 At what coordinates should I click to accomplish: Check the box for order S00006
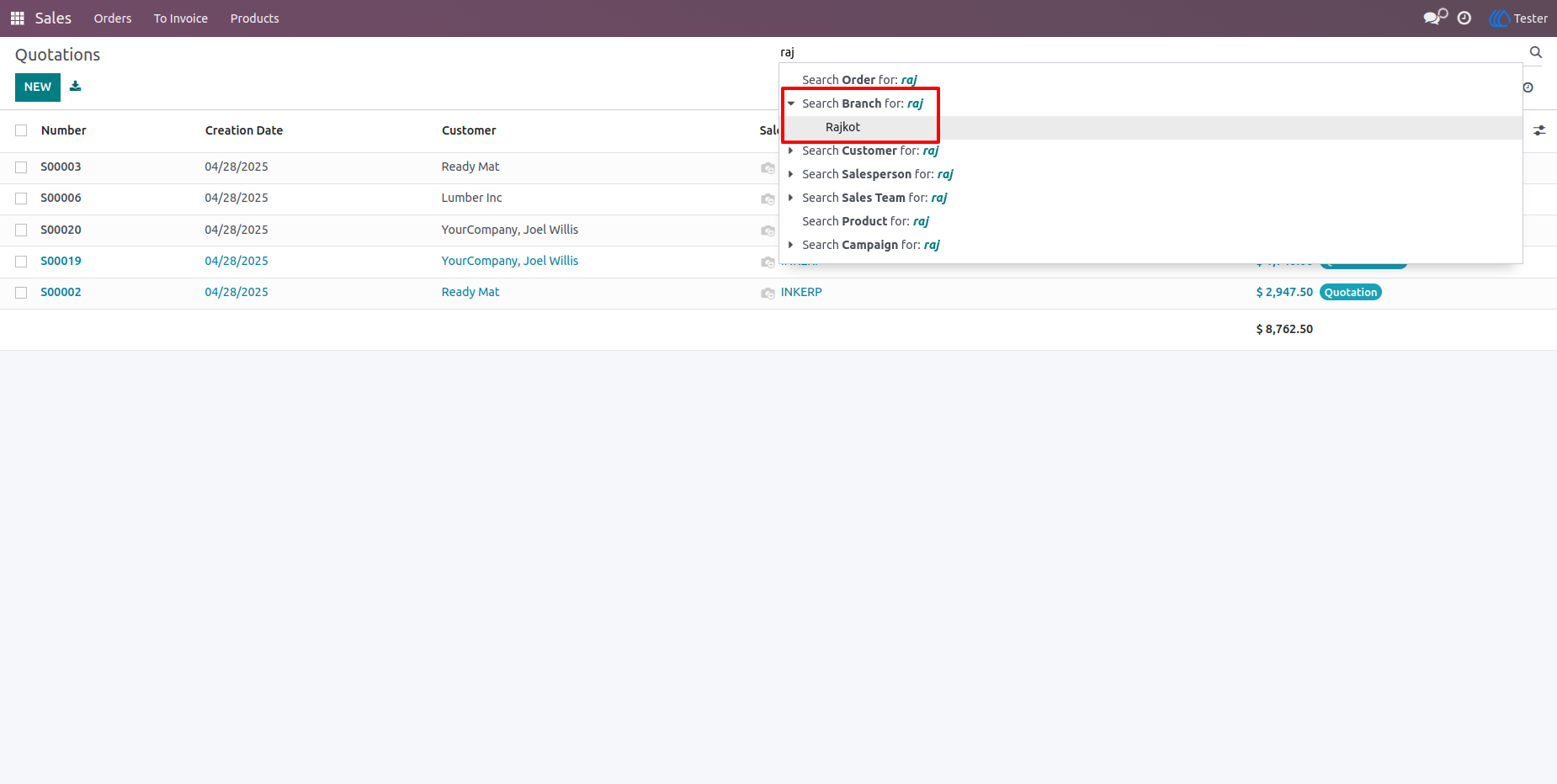(21, 199)
